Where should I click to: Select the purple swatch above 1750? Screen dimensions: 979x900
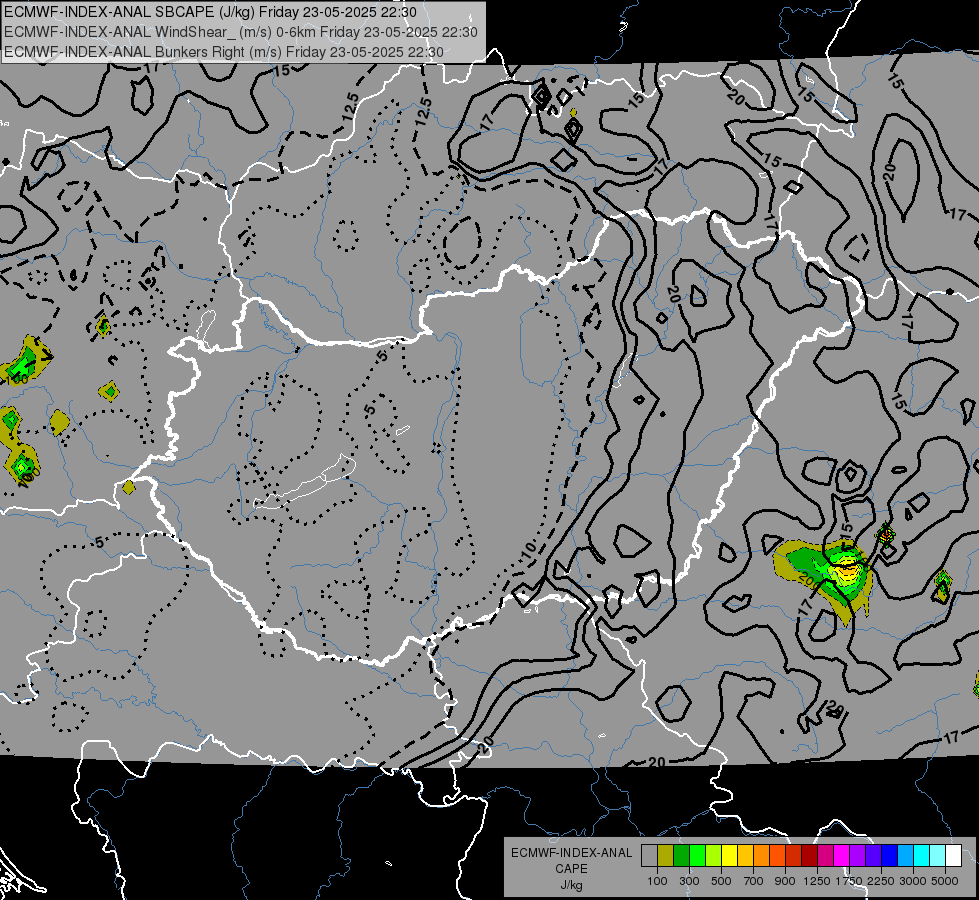tap(857, 856)
